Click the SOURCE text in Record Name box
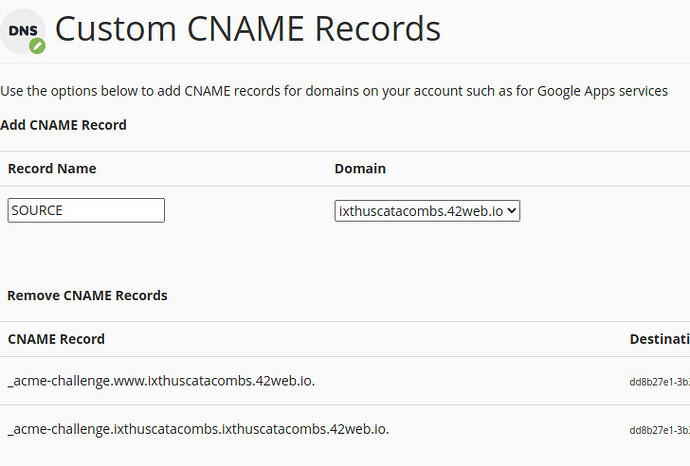Image resolution: width=690 pixels, height=466 pixels. [x=37, y=210]
